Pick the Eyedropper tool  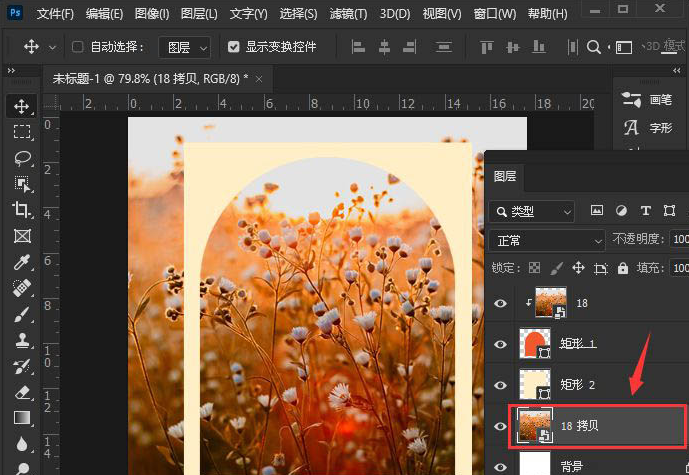point(22,262)
